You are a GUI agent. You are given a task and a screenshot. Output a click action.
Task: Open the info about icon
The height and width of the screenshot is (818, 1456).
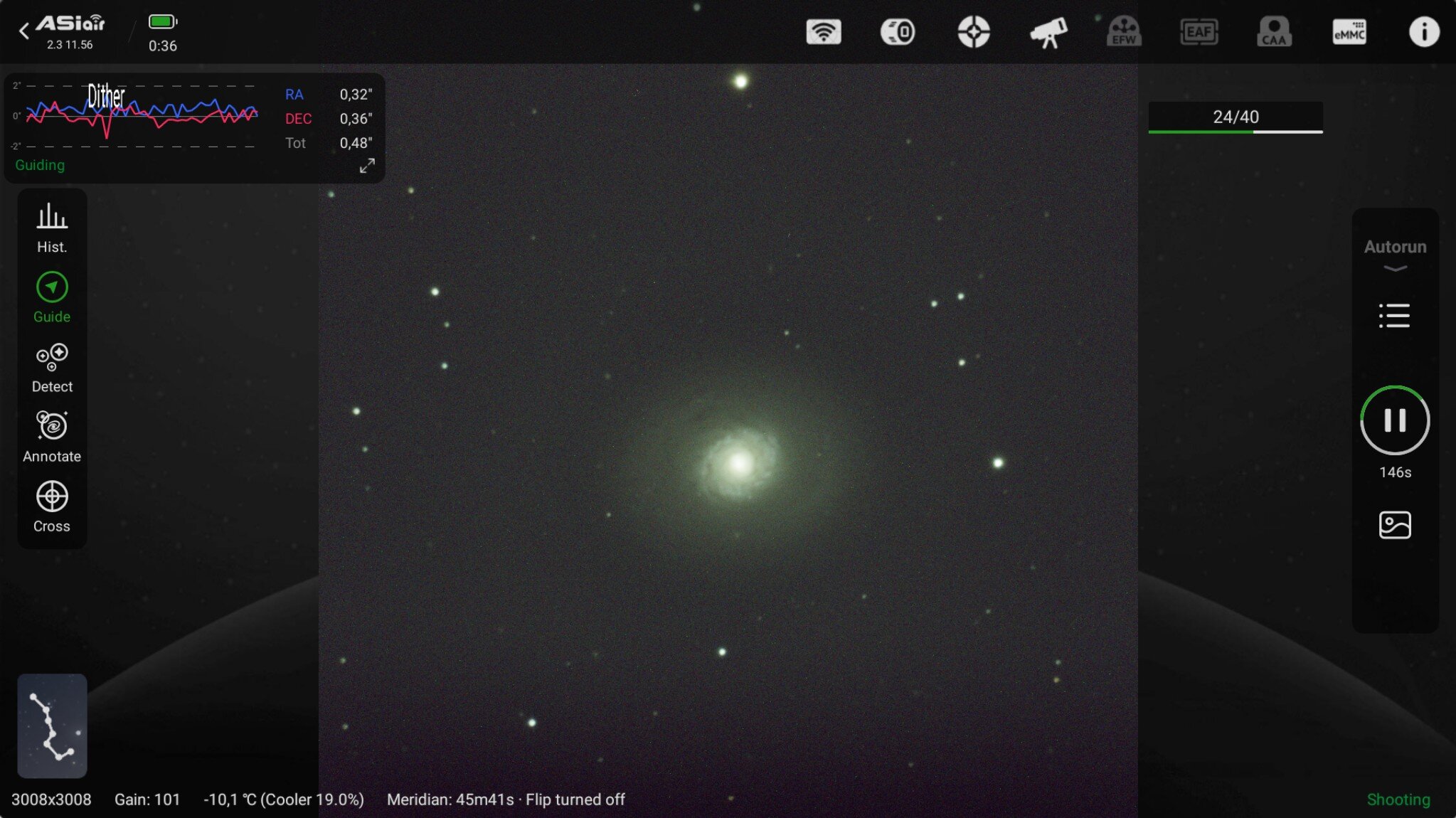pos(1423,32)
